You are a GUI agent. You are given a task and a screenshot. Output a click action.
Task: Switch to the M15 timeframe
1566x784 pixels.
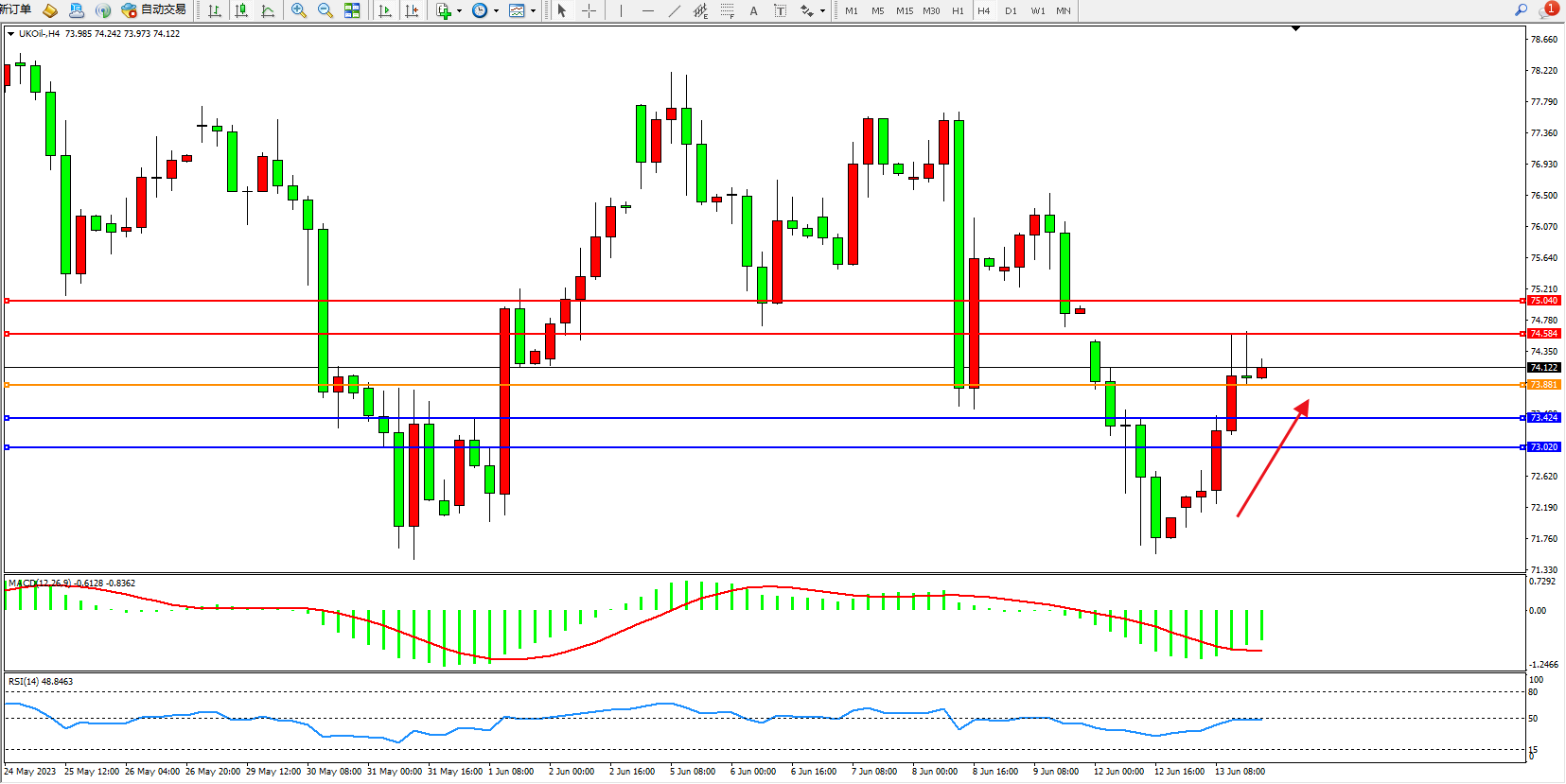(x=905, y=10)
